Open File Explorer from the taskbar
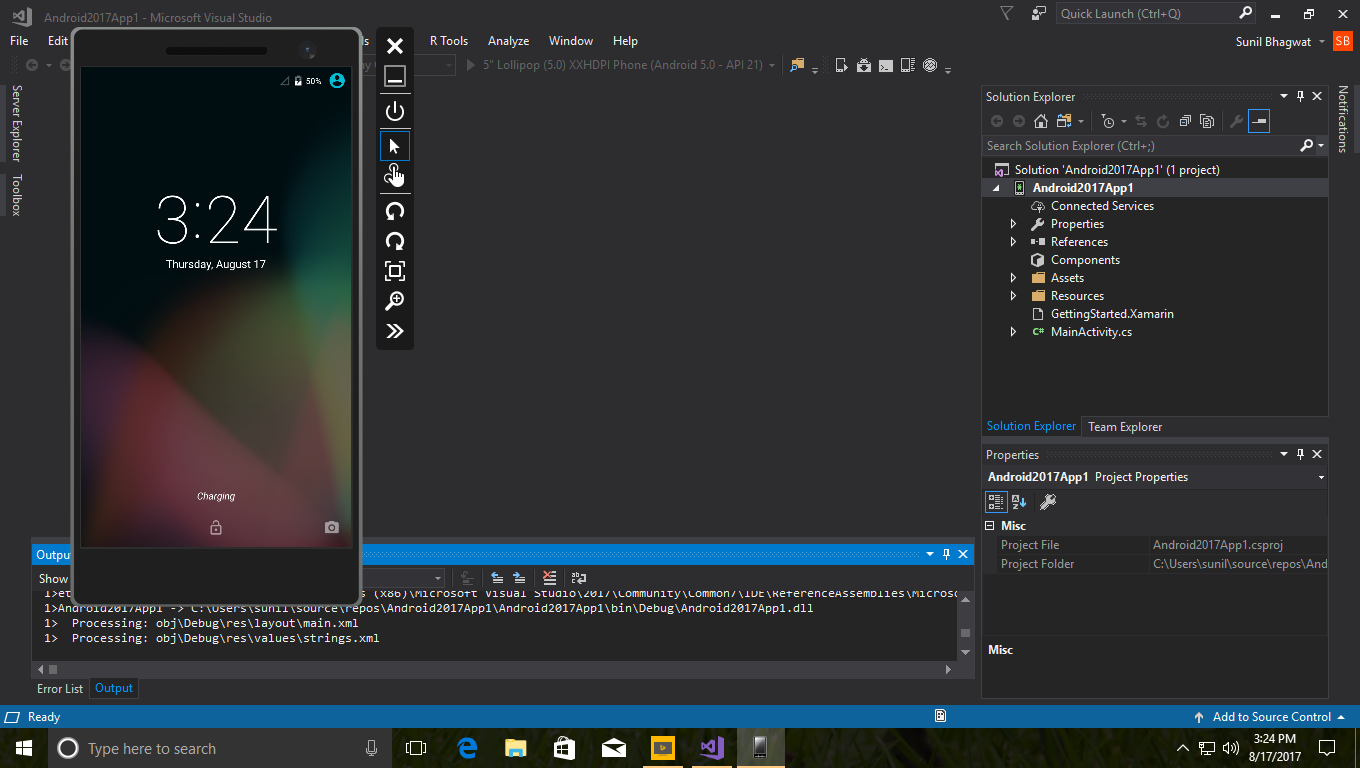The width and height of the screenshot is (1360, 768). 516,748
